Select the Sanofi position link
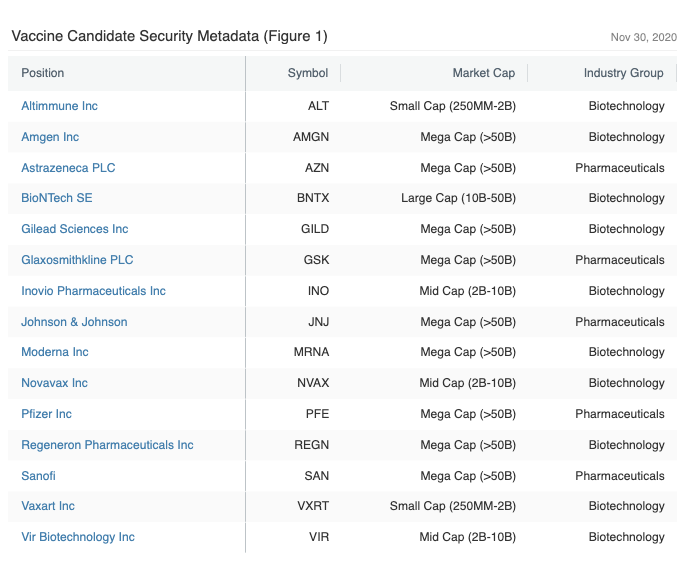Image resolution: width=681 pixels, height=569 pixels. point(38,476)
